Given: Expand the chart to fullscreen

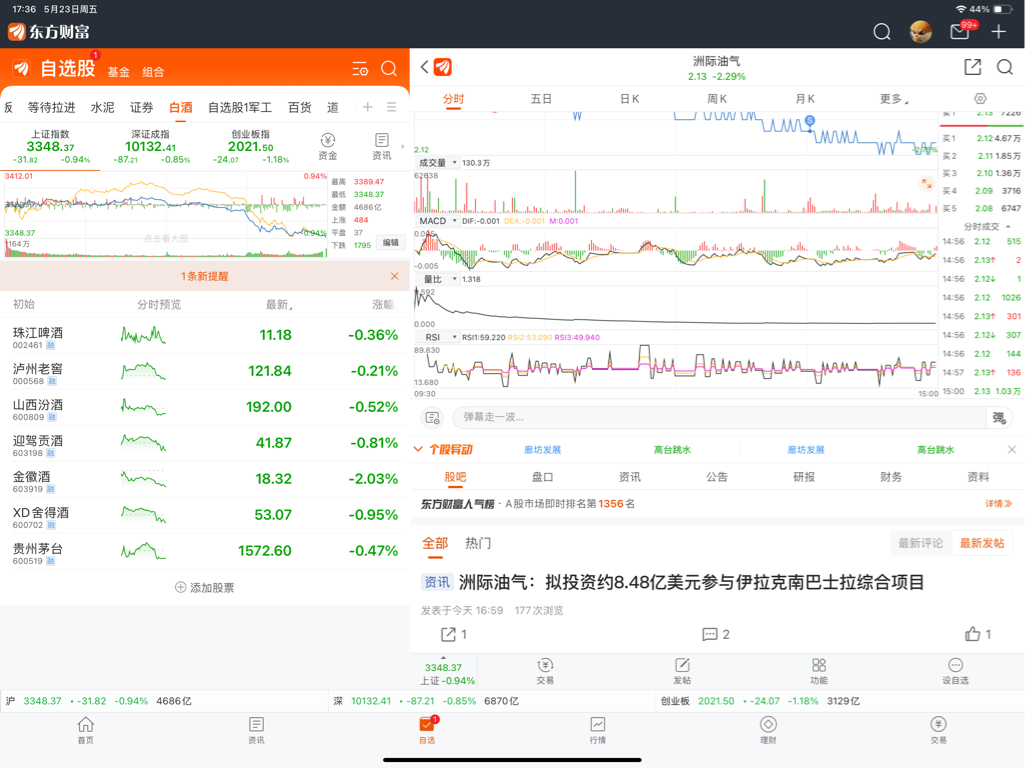Looking at the screenshot, I should pos(926,184).
